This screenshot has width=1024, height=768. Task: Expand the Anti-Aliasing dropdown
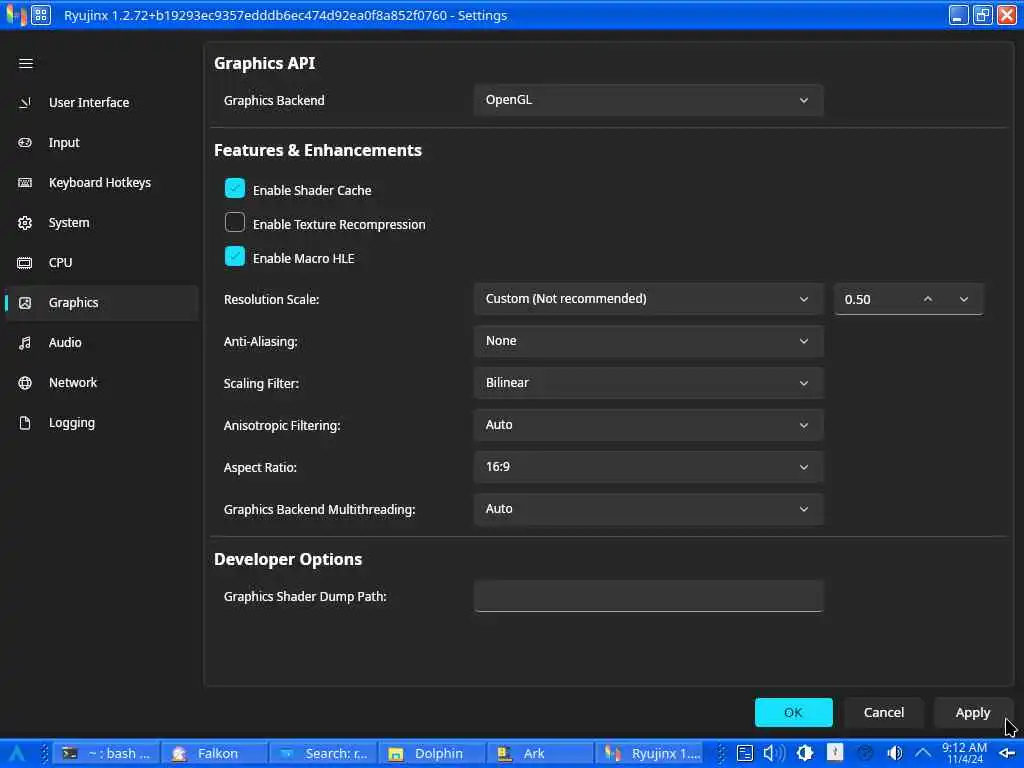(648, 341)
